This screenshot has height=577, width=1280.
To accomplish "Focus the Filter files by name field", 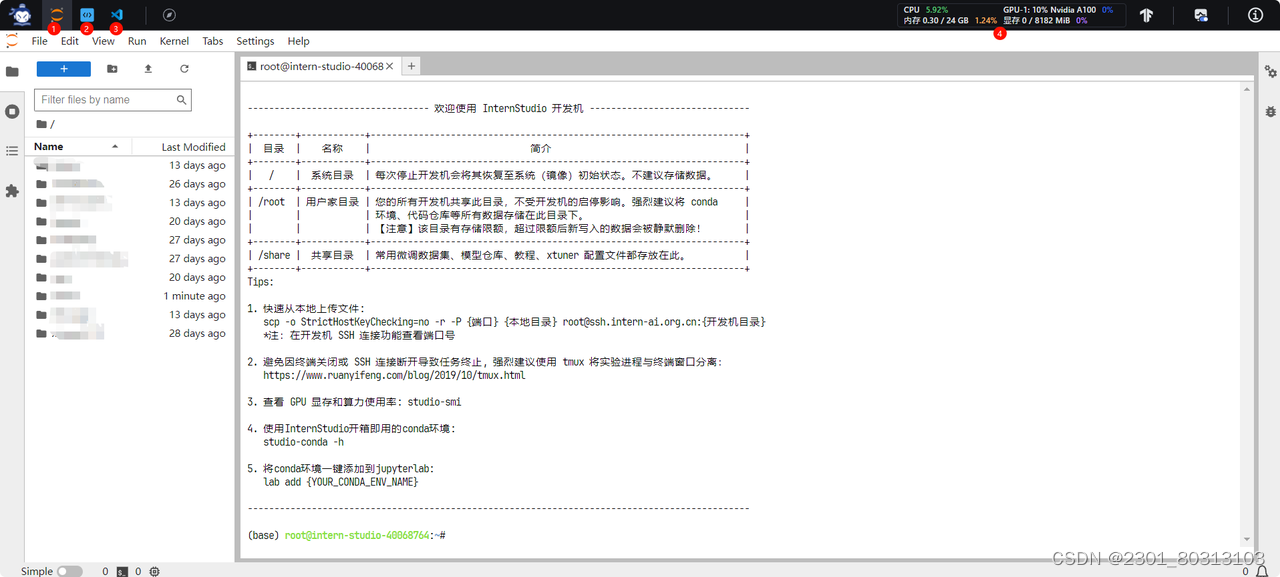I will click(x=112, y=100).
